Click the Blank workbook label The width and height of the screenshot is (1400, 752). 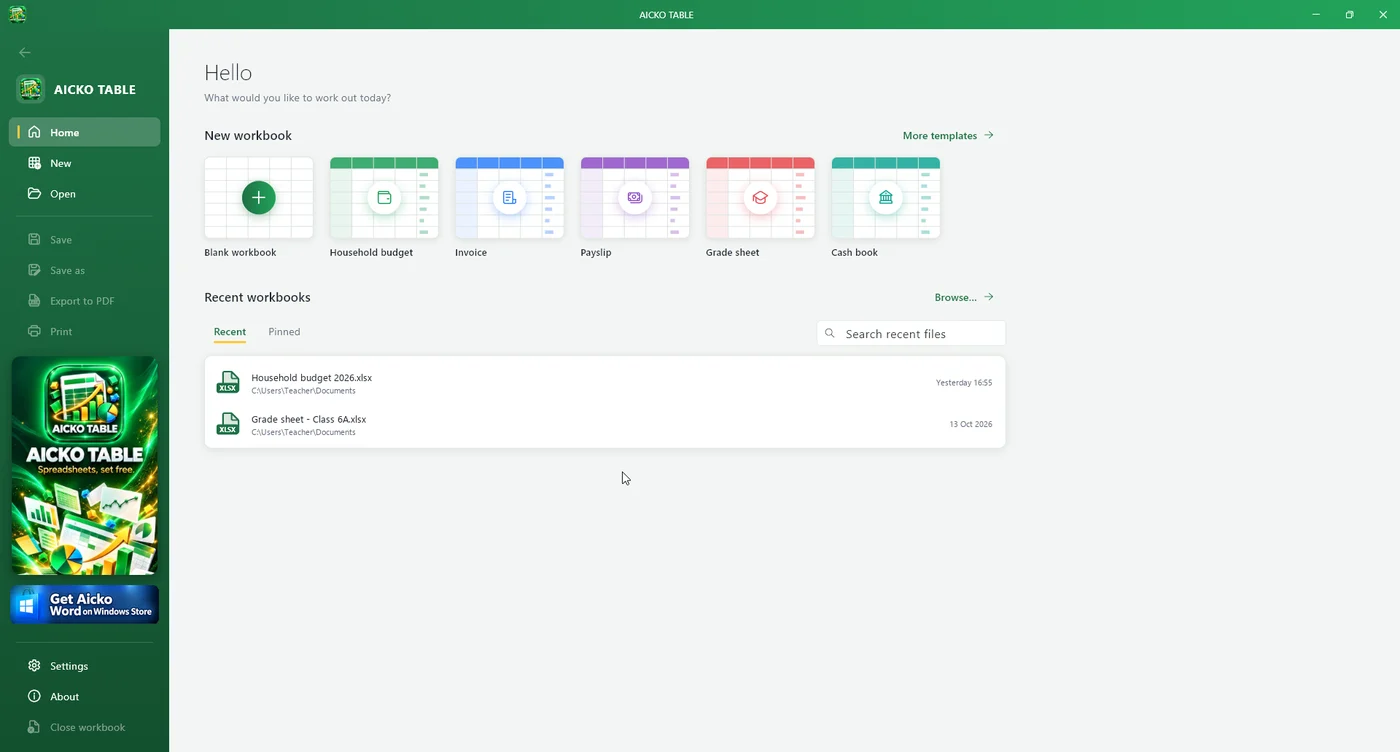[x=240, y=253]
